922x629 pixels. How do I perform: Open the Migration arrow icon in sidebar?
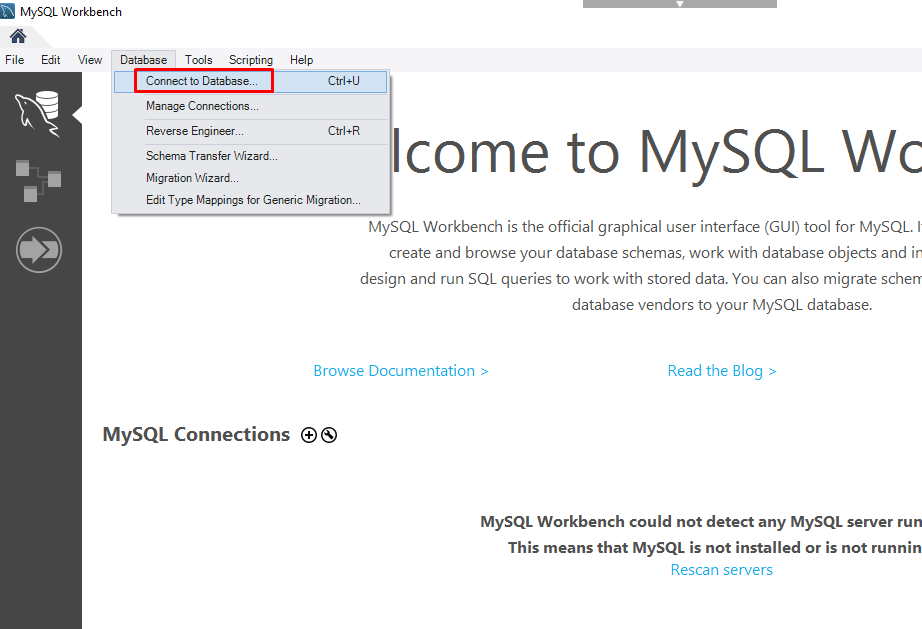[x=38, y=250]
